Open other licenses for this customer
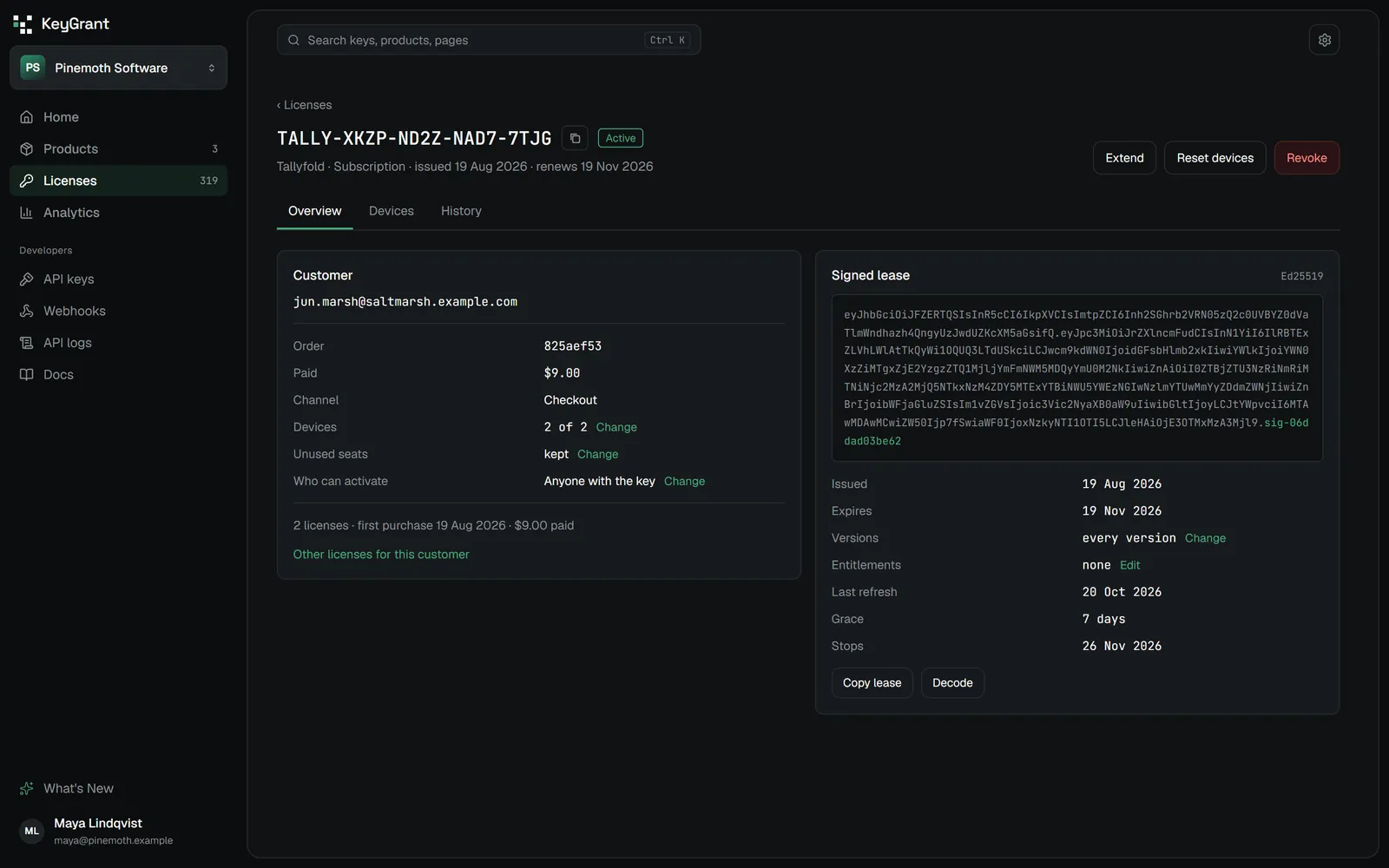The image size is (1389, 868). pyautogui.click(x=381, y=555)
